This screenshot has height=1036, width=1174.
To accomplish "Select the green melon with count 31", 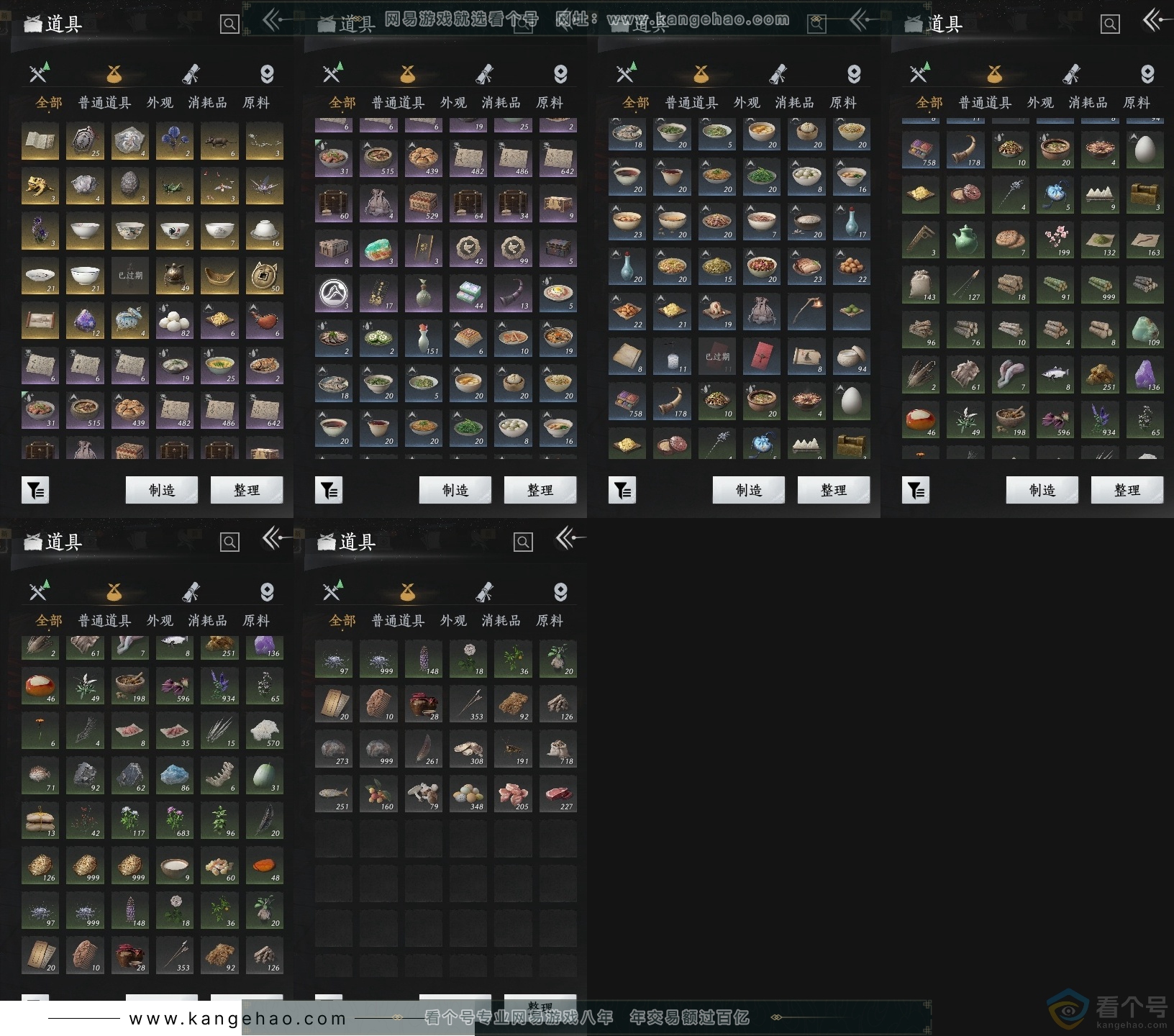I will pyautogui.click(x=265, y=776).
